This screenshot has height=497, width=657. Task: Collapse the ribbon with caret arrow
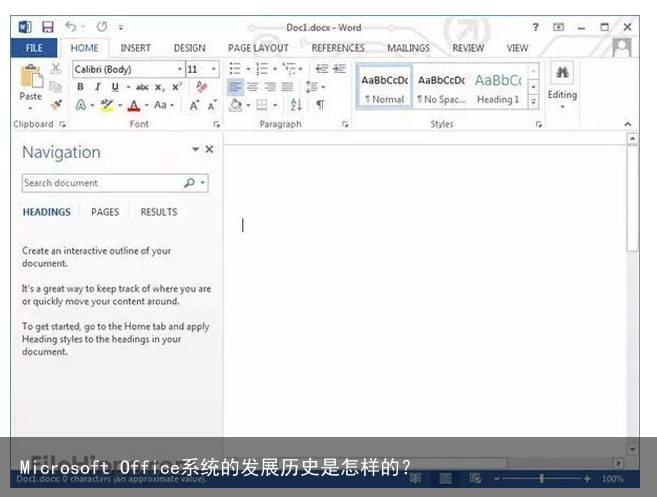pos(628,124)
